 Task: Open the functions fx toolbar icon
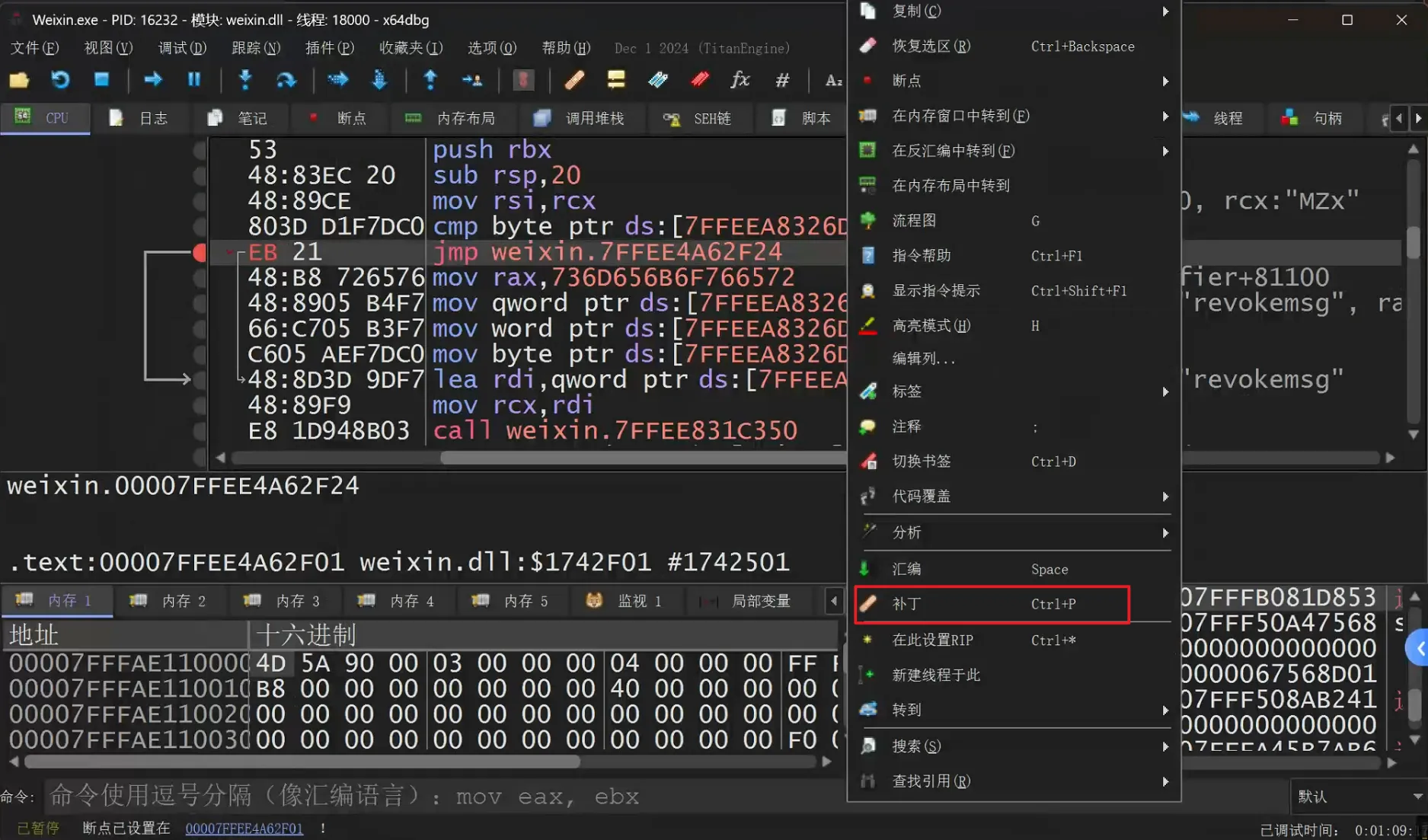[x=740, y=80]
